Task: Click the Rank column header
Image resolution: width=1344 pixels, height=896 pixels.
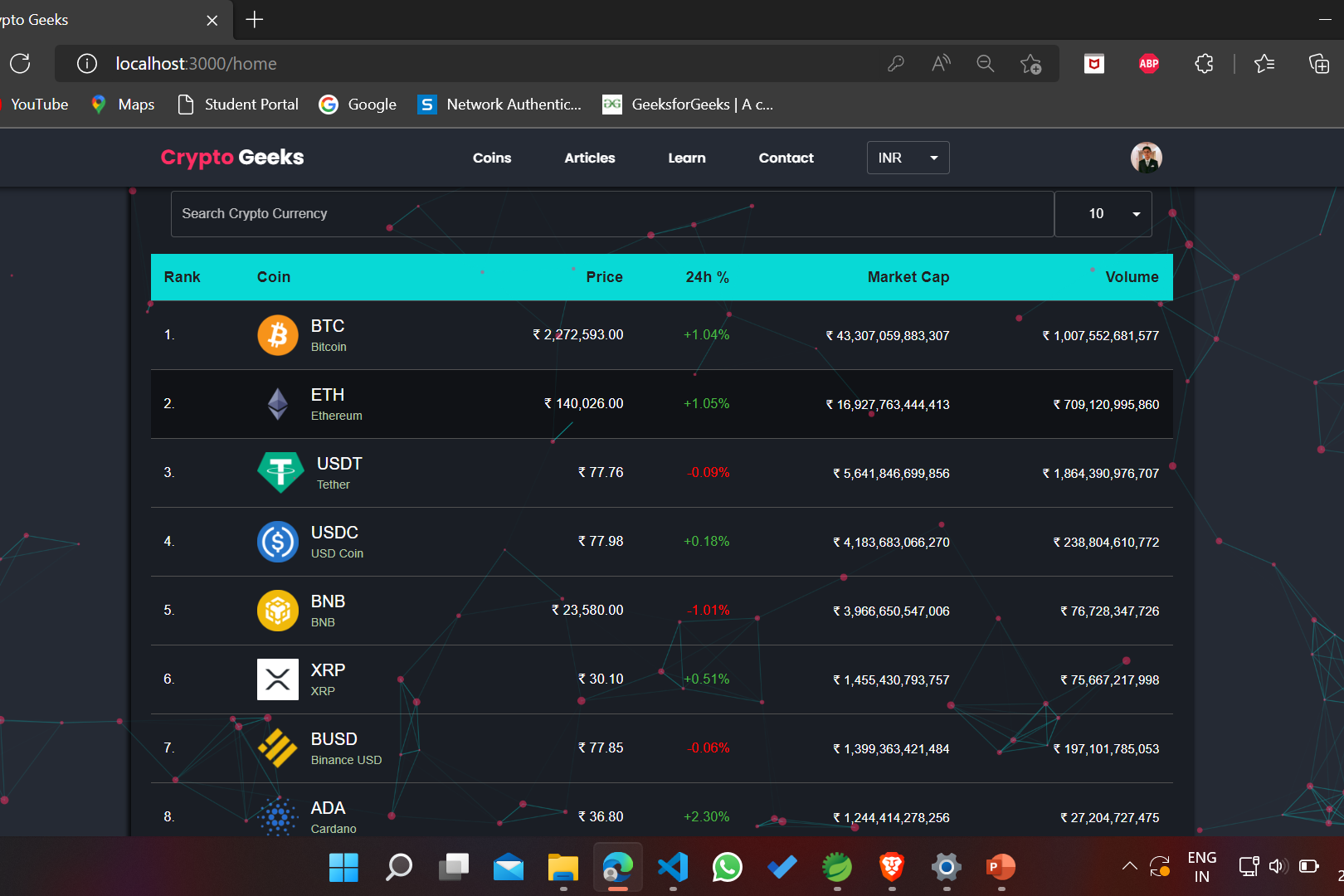Action: tap(183, 277)
